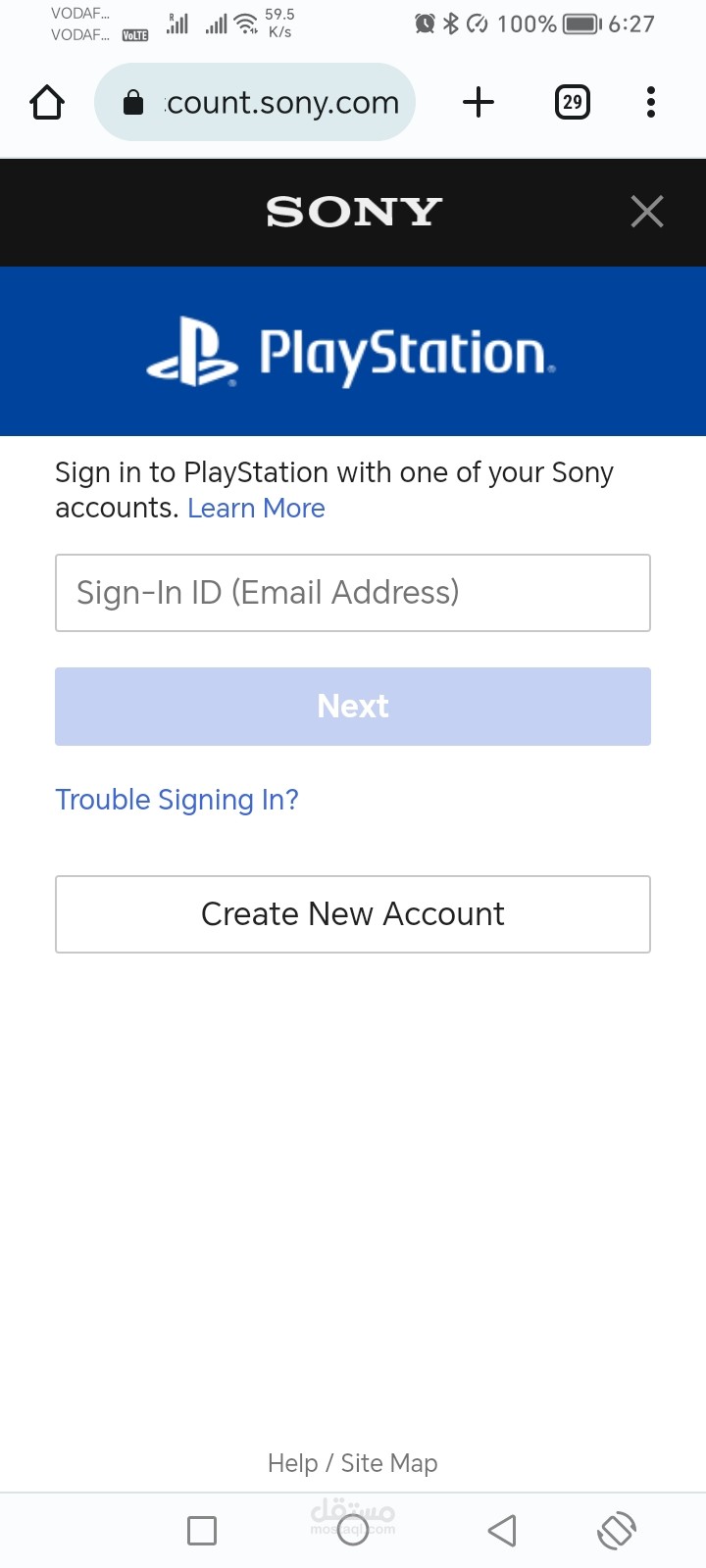
Task: Close the Sony sign-in overlay with X
Action: pyautogui.click(x=647, y=212)
